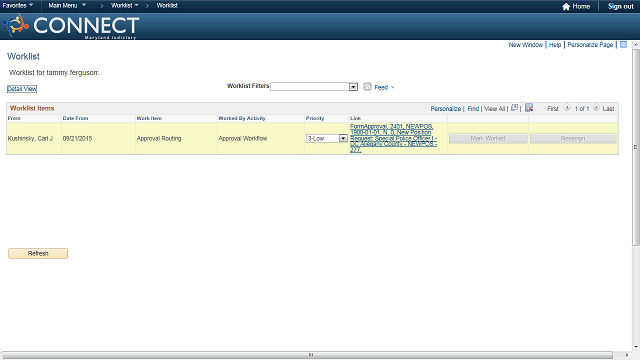Image resolution: width=640 pixels, height=360 pixels.
Task: Sort by Work Item column header
Action: pos(149,118)
